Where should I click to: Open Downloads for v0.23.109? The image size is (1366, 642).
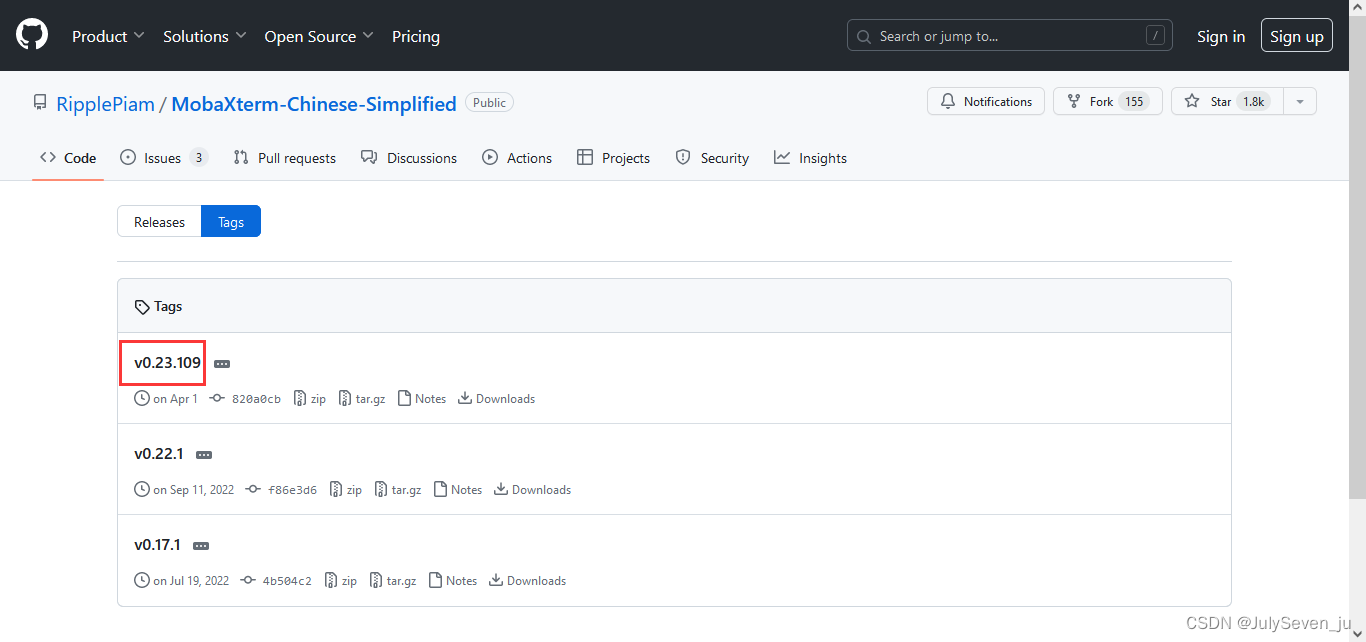497,399
